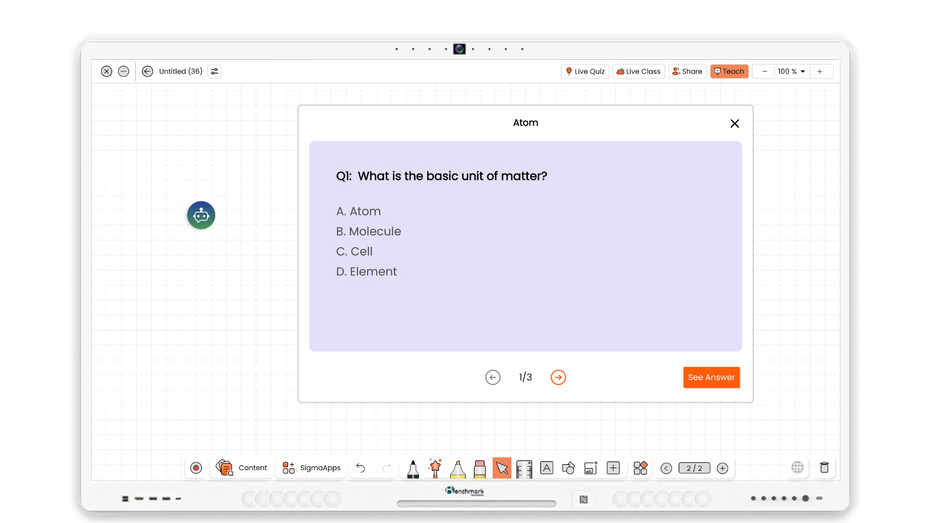Open the ruler tool

[x=524, y=468]
